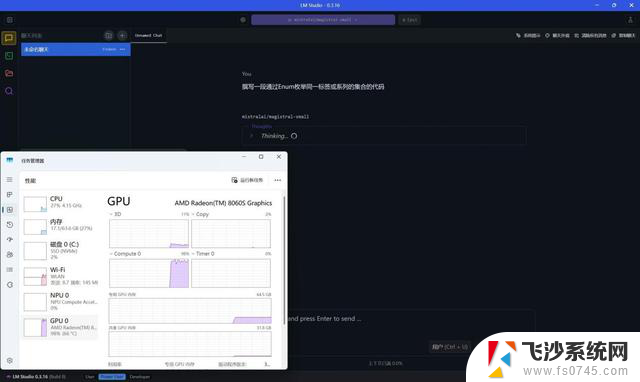Open the Compute 0 engine graph dropdown
Image resolution: width=640 pixels, height=382 pixels.
click(125, 253)
